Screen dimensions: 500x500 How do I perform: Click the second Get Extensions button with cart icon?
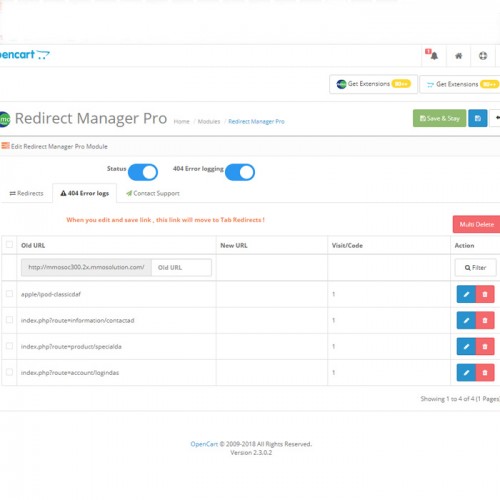point(460,84)
